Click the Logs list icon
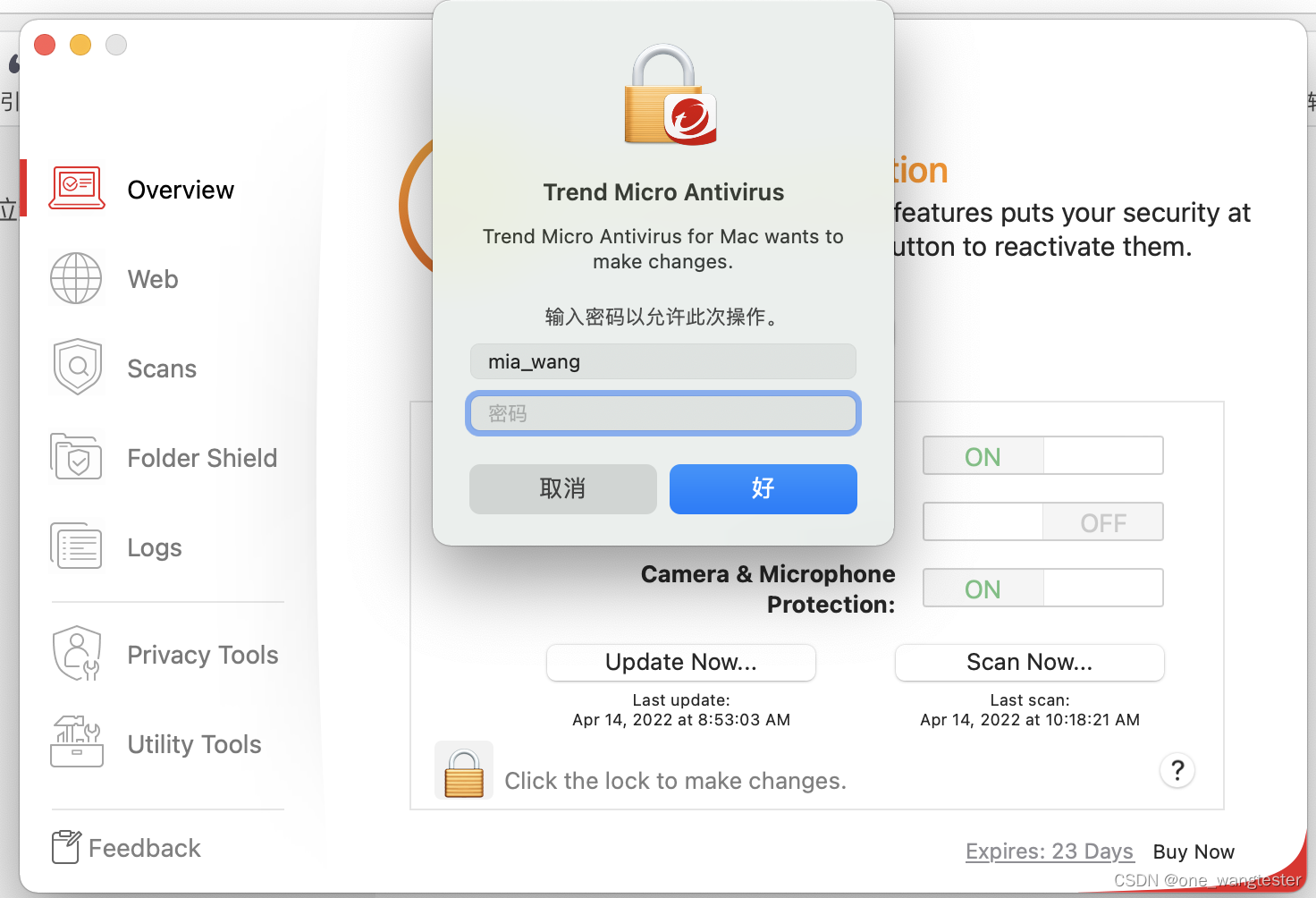 (x=76, y=546)
